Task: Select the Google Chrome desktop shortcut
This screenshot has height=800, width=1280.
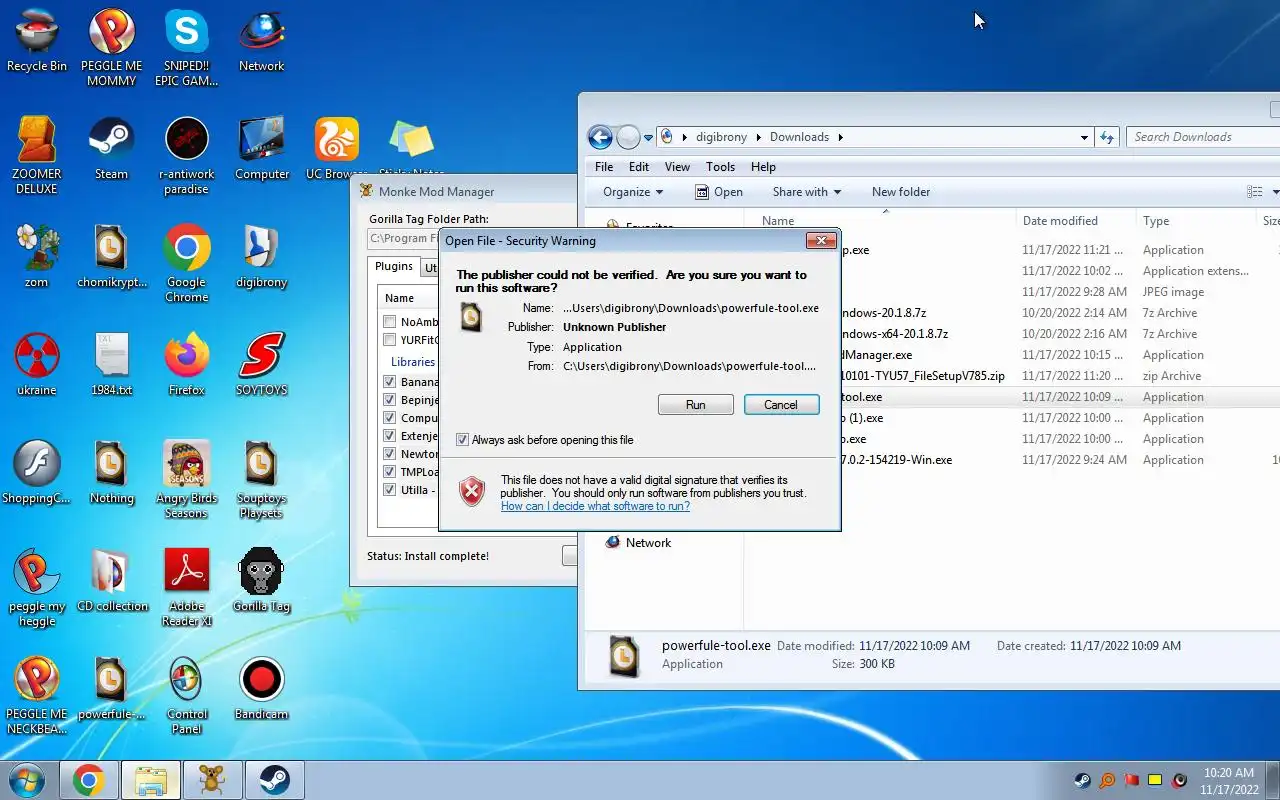Action: 187,264
